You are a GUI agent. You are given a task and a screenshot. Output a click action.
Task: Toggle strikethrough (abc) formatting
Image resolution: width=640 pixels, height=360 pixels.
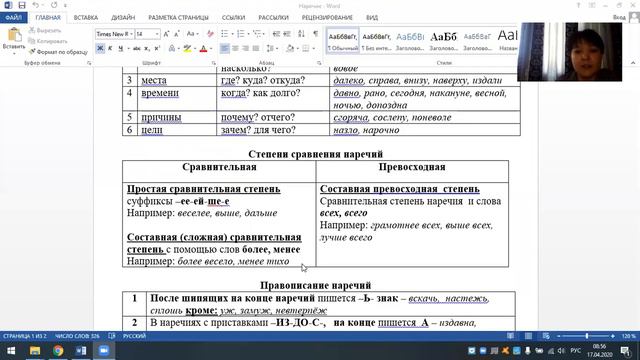[136, 49]
